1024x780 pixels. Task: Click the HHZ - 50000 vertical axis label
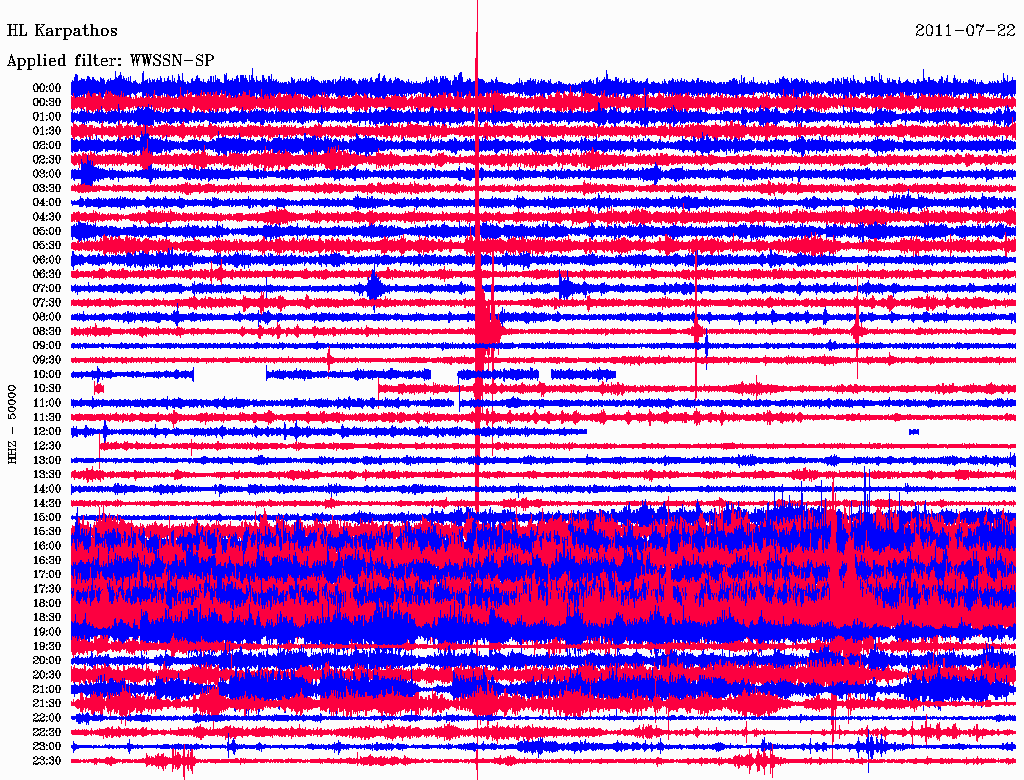point(12,423)
